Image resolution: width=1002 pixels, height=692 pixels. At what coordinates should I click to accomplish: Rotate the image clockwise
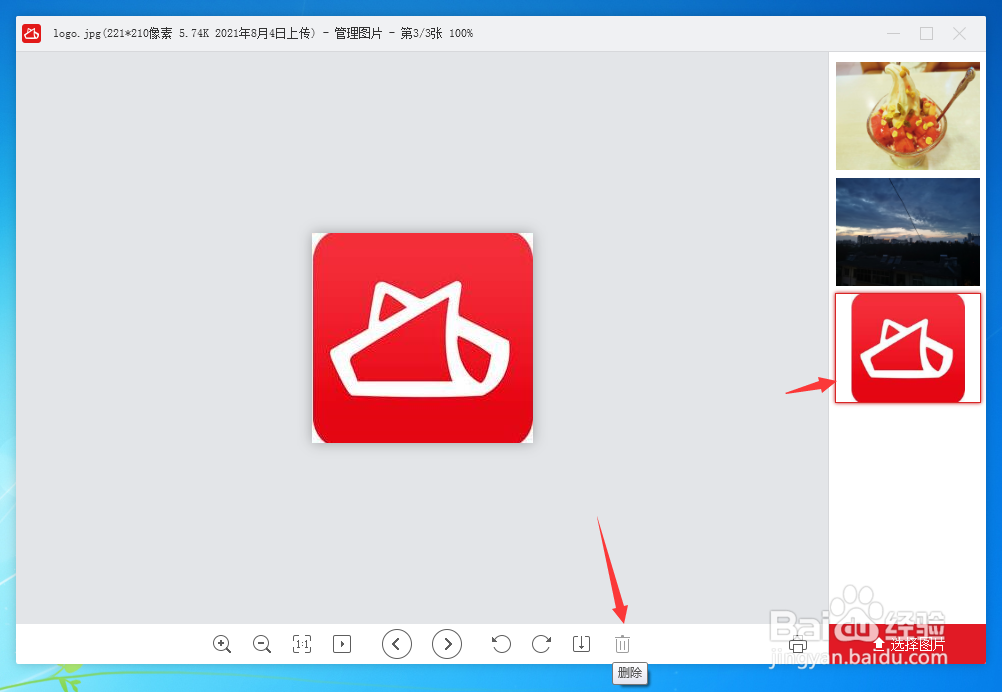pyautogui.click(x=541, y=643)
